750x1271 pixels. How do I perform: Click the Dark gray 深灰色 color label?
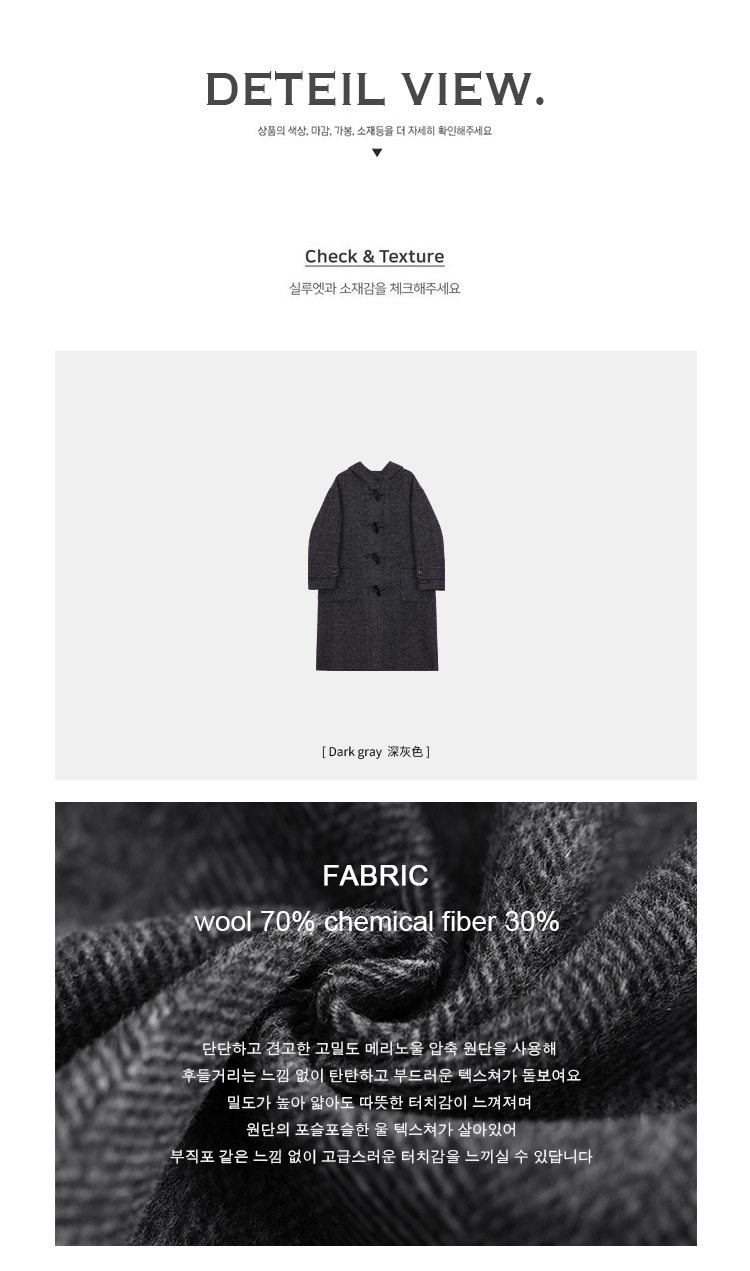pos(375,751)
